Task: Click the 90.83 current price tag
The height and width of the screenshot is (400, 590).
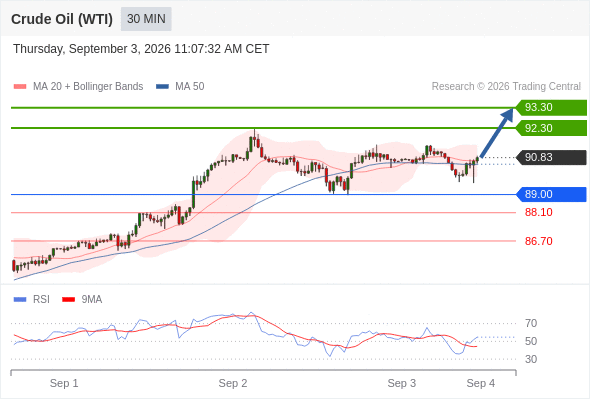Action: tap(551, 157)
